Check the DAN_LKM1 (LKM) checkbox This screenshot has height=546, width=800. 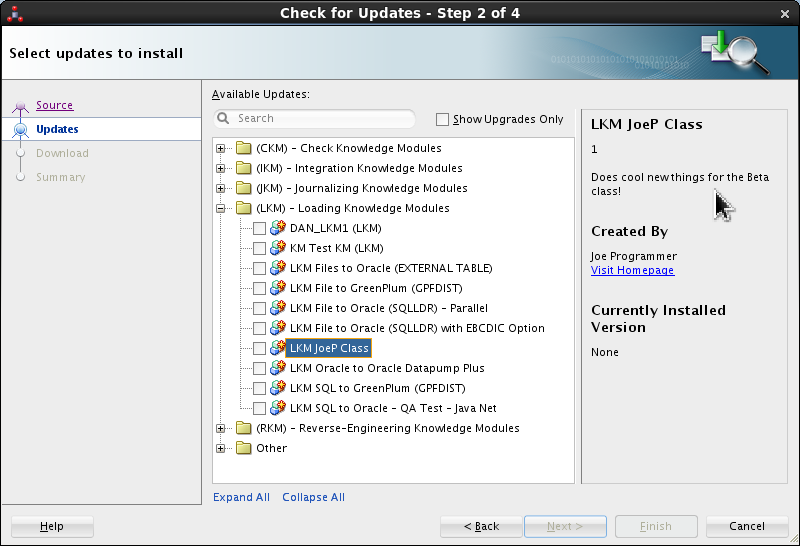[259, 228]
